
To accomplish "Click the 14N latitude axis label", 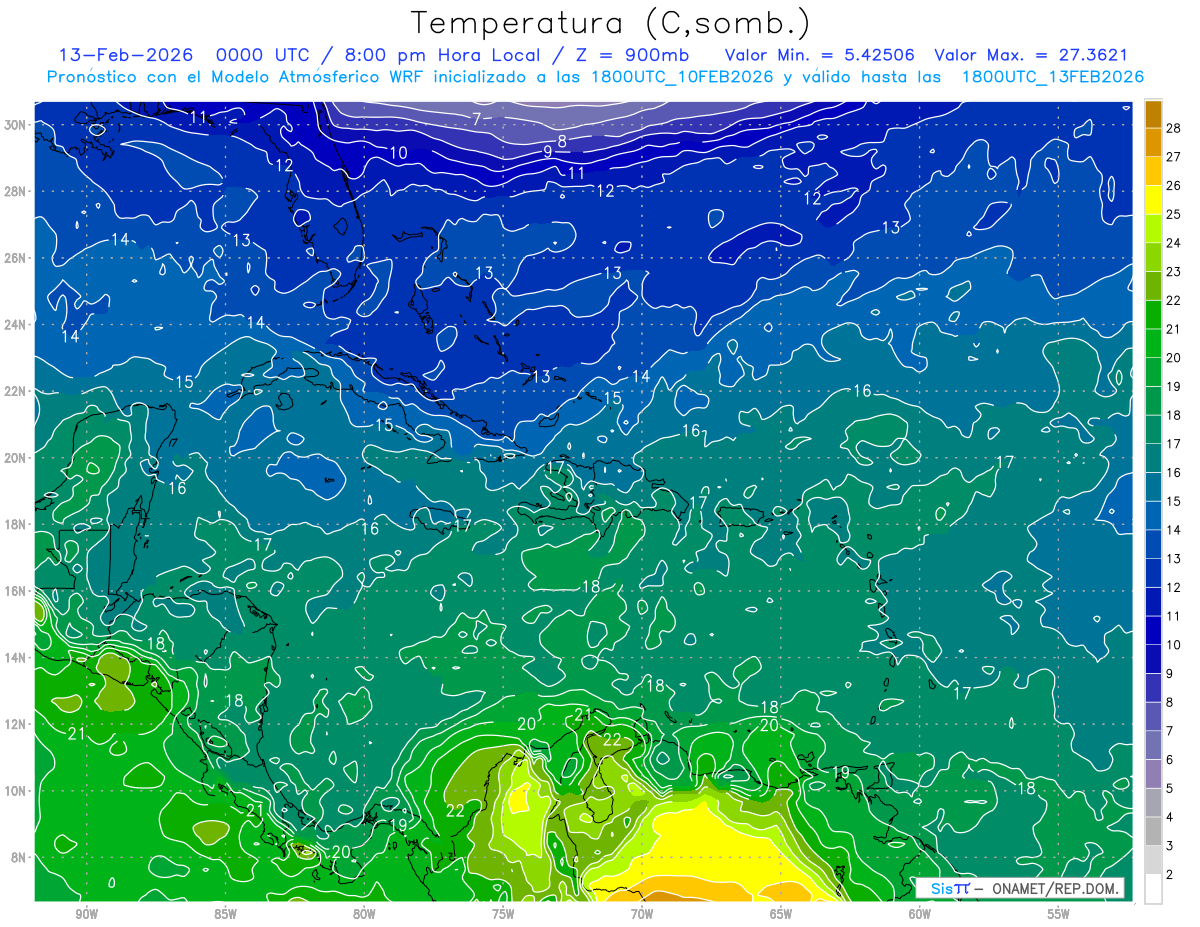I will [x=17, y=657].
